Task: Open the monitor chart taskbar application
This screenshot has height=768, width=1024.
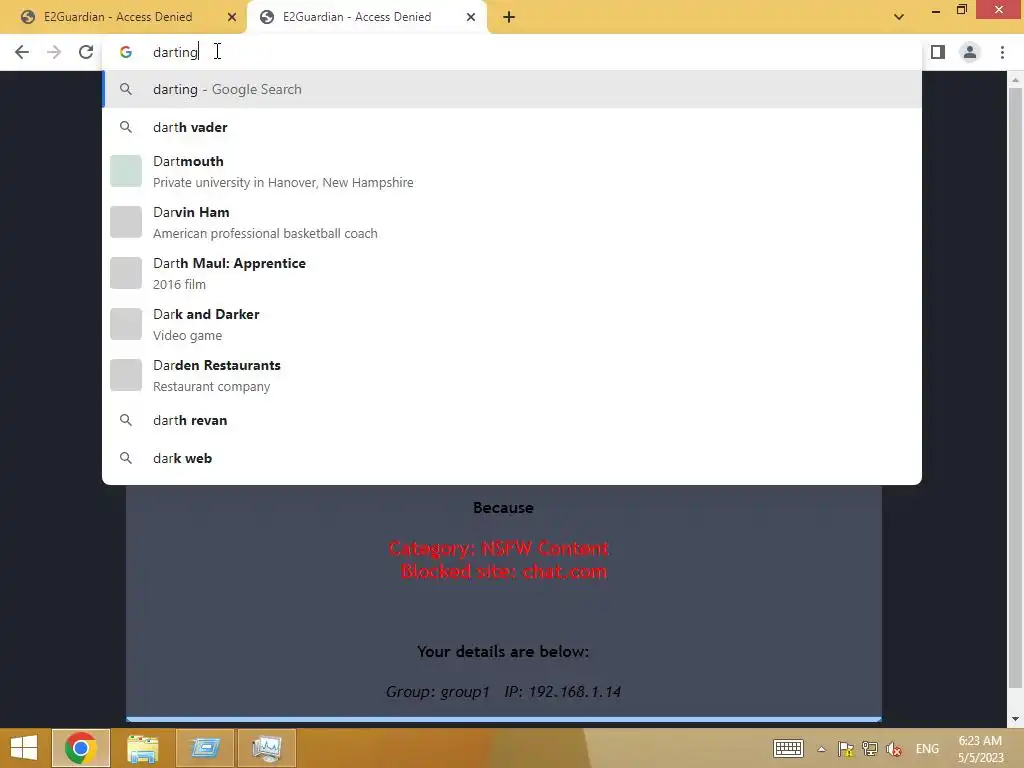Action: click(266, 748)
